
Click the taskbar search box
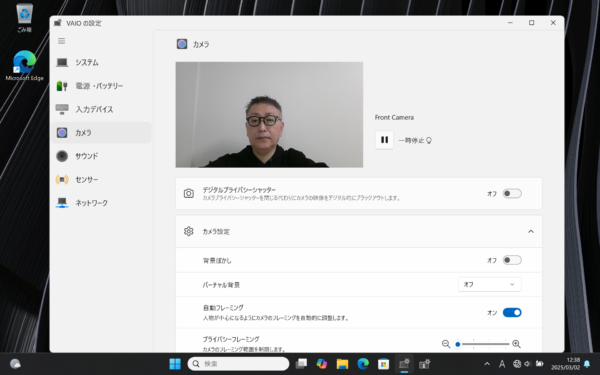pyautogui.click(x=238, y=364)
